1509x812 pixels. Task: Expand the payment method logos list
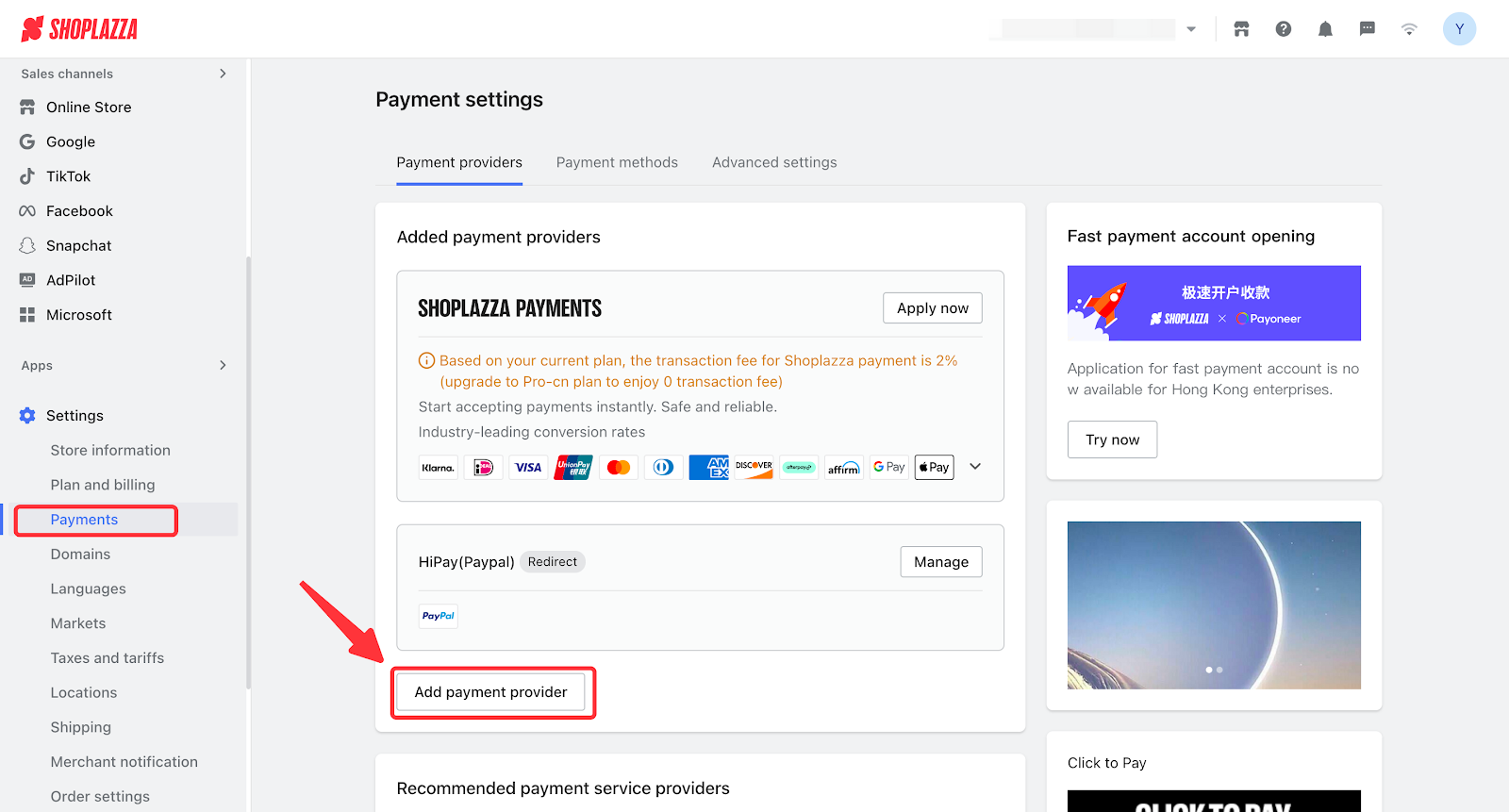point(975,467)
